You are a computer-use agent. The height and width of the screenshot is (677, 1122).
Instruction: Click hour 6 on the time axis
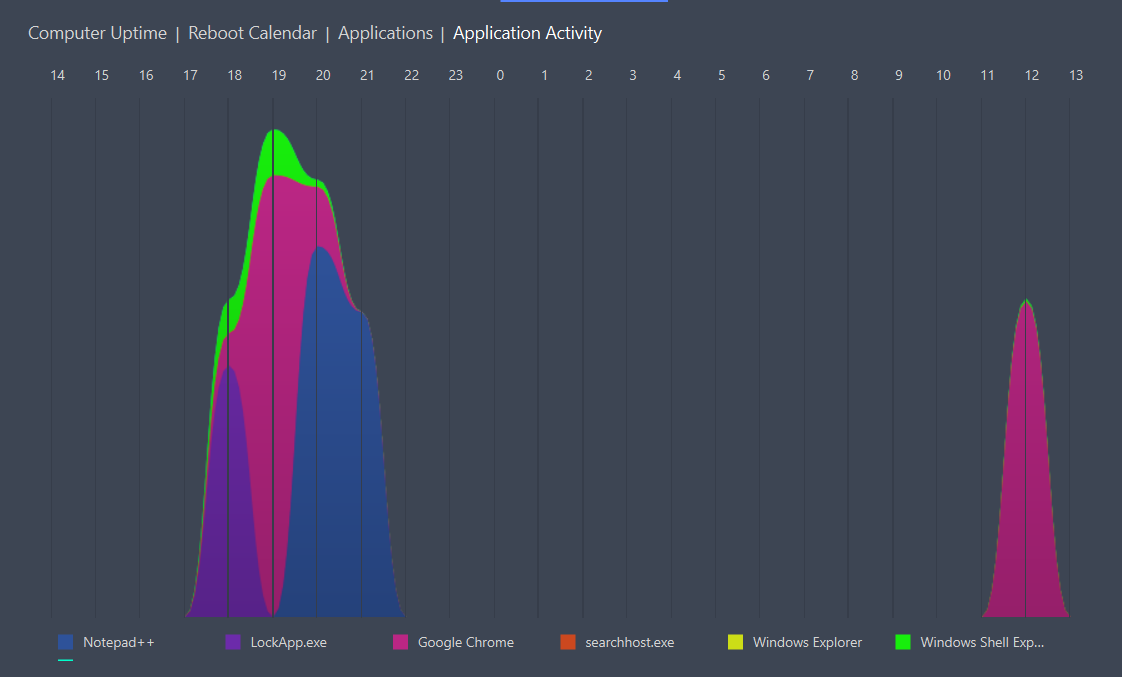766,75
